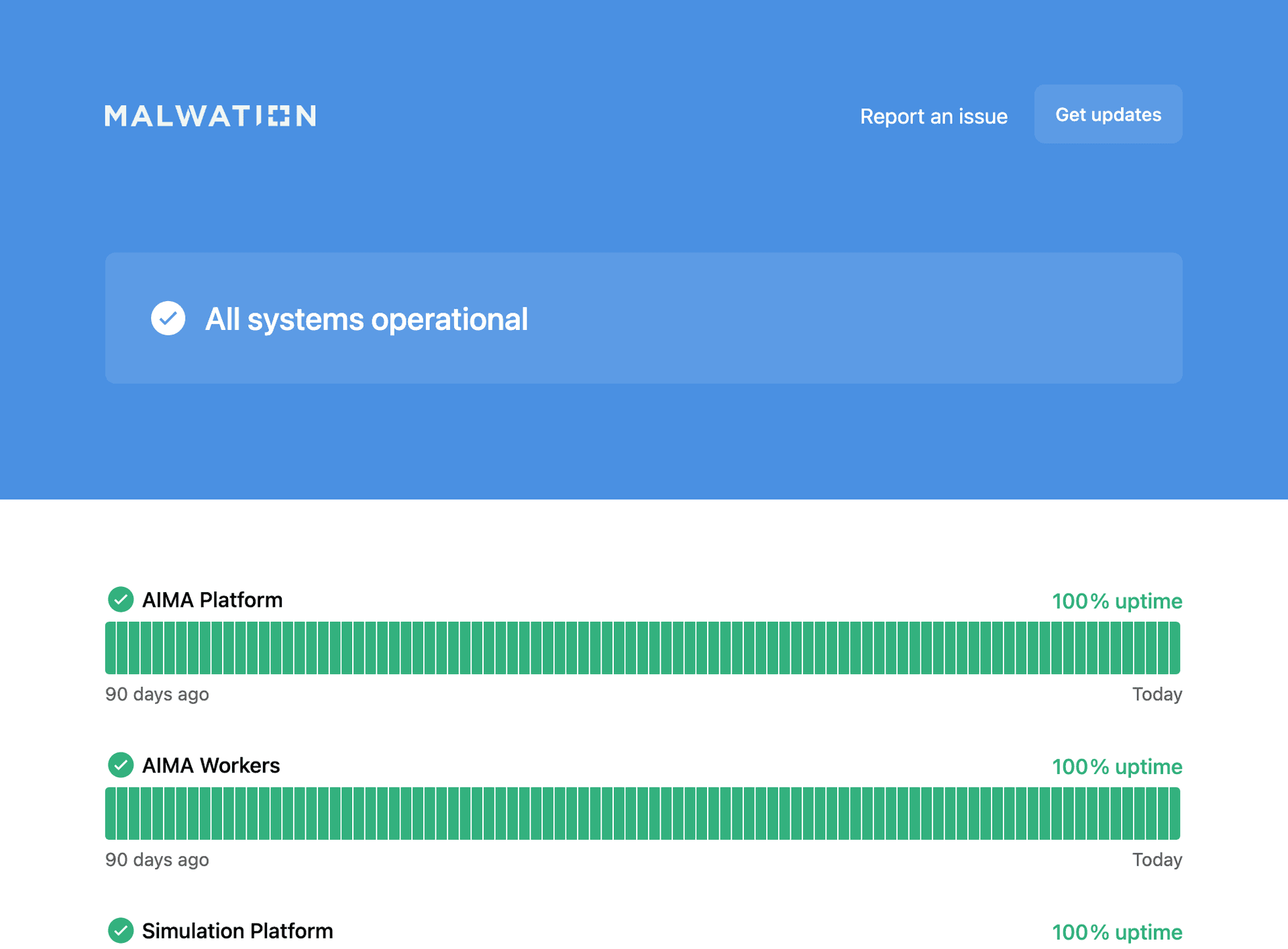Click AIMA Workers' '100% uptime' label

click(1117, 767)
